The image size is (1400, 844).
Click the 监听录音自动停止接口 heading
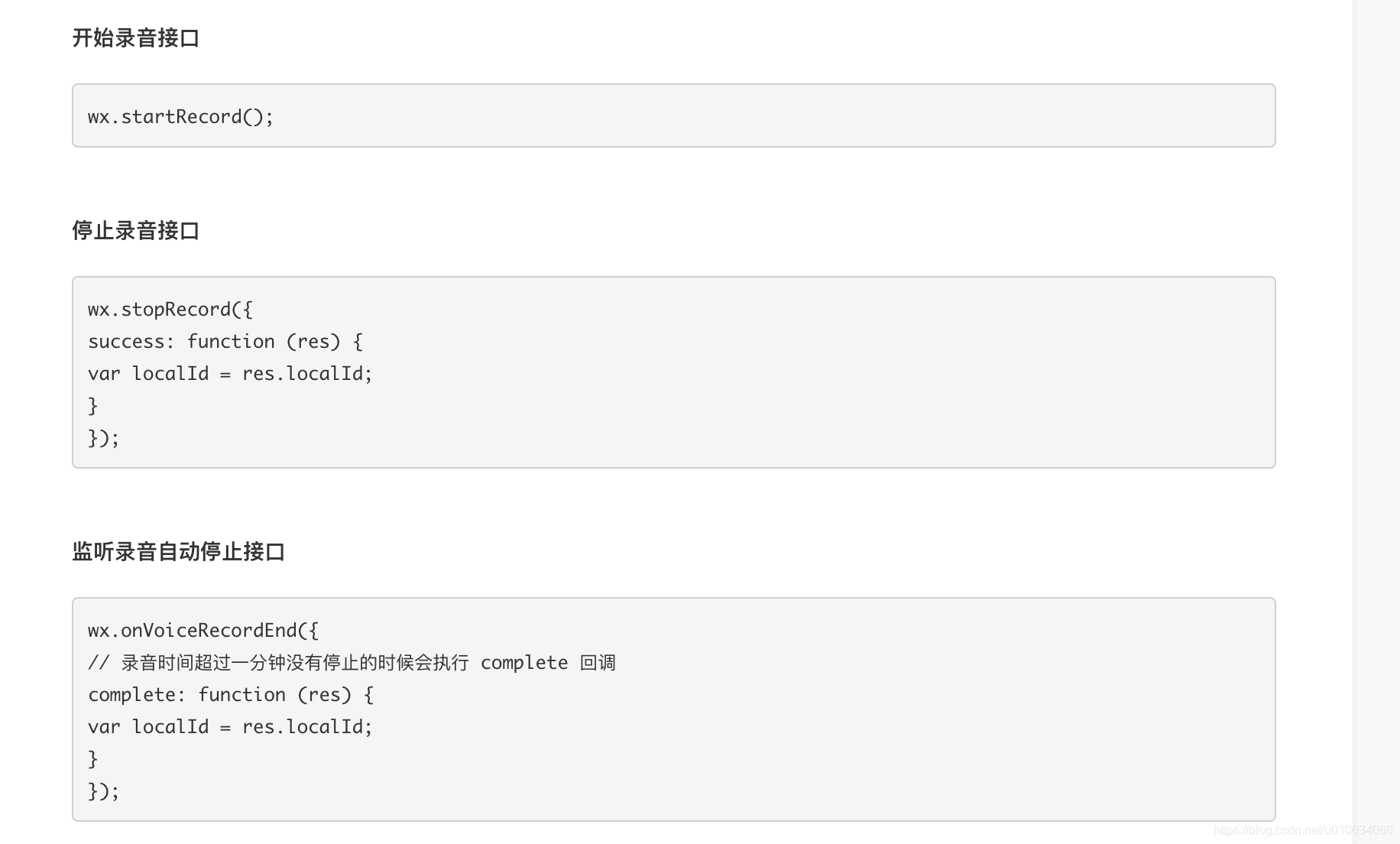[179, 552]
